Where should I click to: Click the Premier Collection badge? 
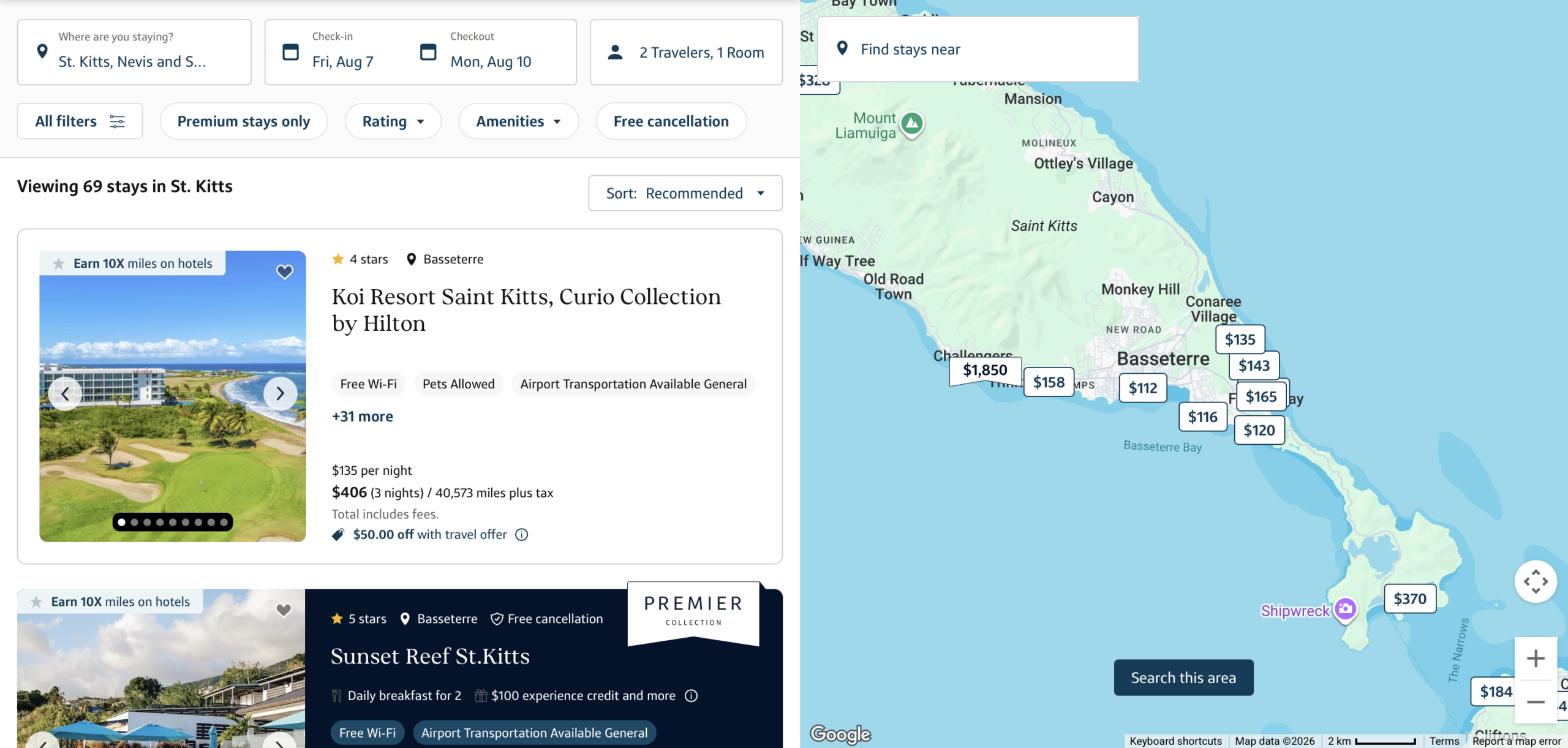click(x=693, y=613)
